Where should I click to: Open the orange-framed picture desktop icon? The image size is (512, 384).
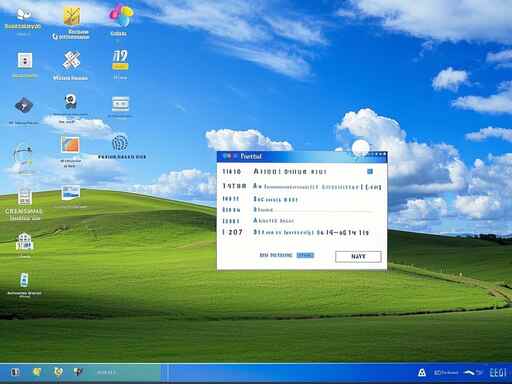(x=70, y=145)
